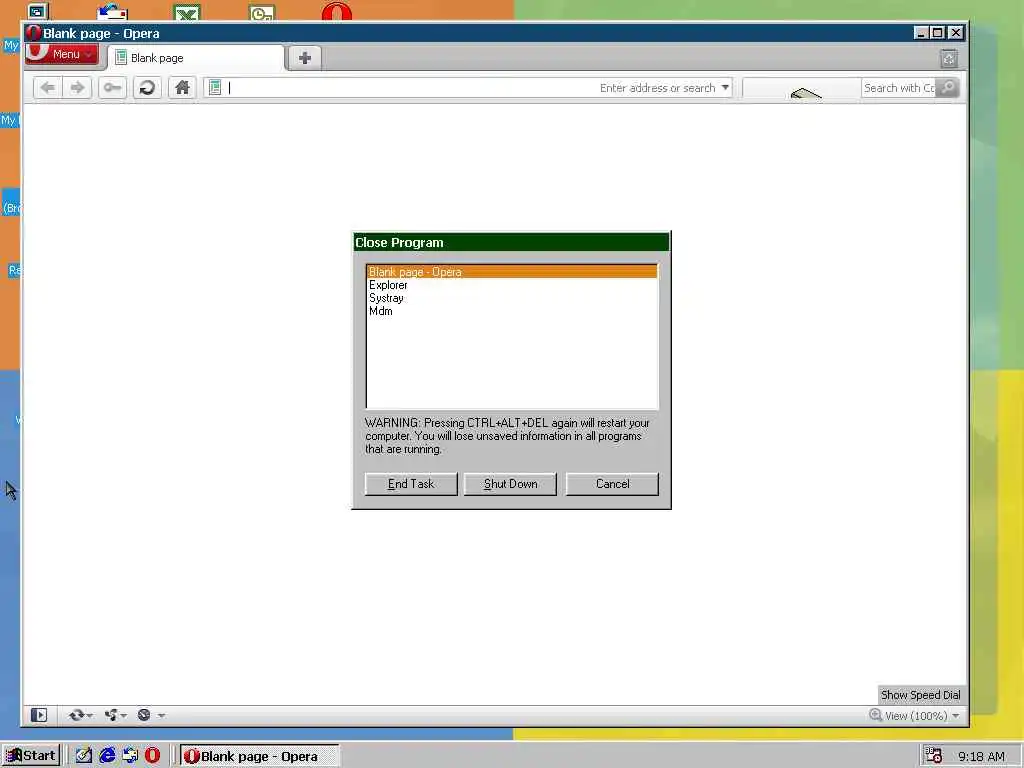Open the red Opera Menu button
The height and width of the screenshot is (768, 1024).
[62, 54]
